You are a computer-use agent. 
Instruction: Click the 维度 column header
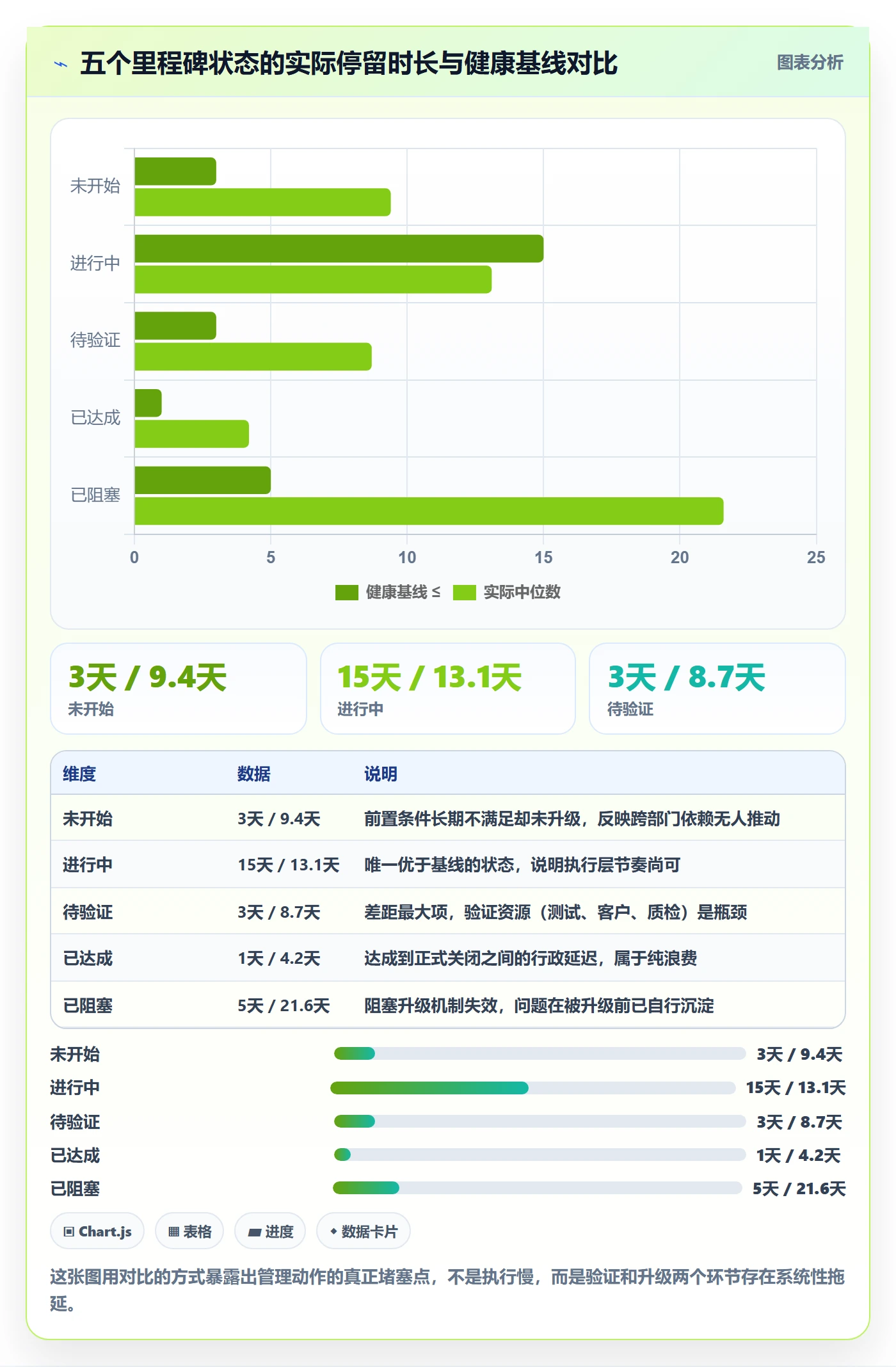pyautogui.click(x=79, y=774)
